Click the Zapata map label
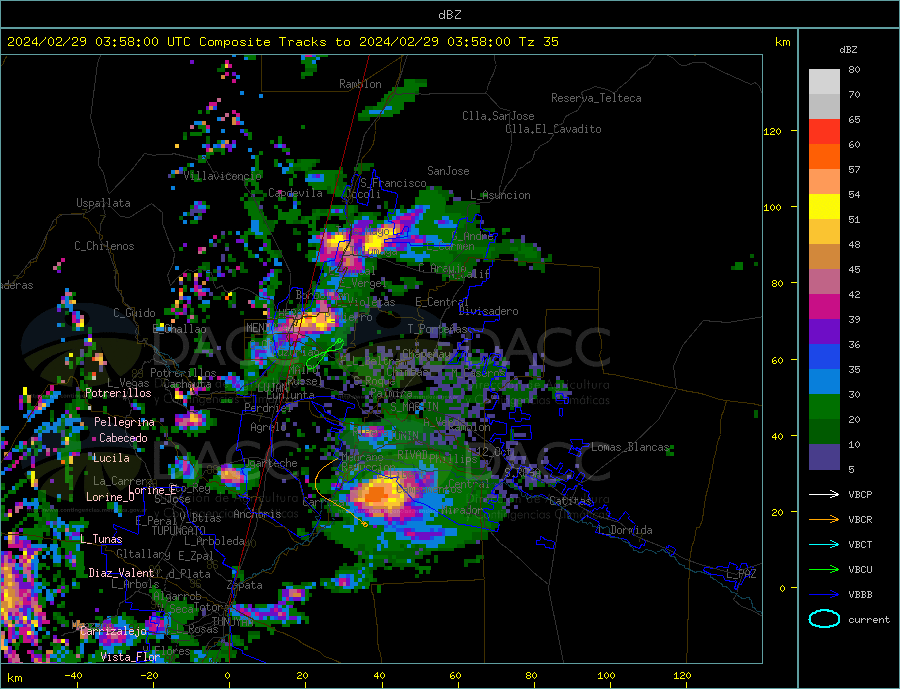This screenshot has height=689, width=900. click(x=245, y=586)
